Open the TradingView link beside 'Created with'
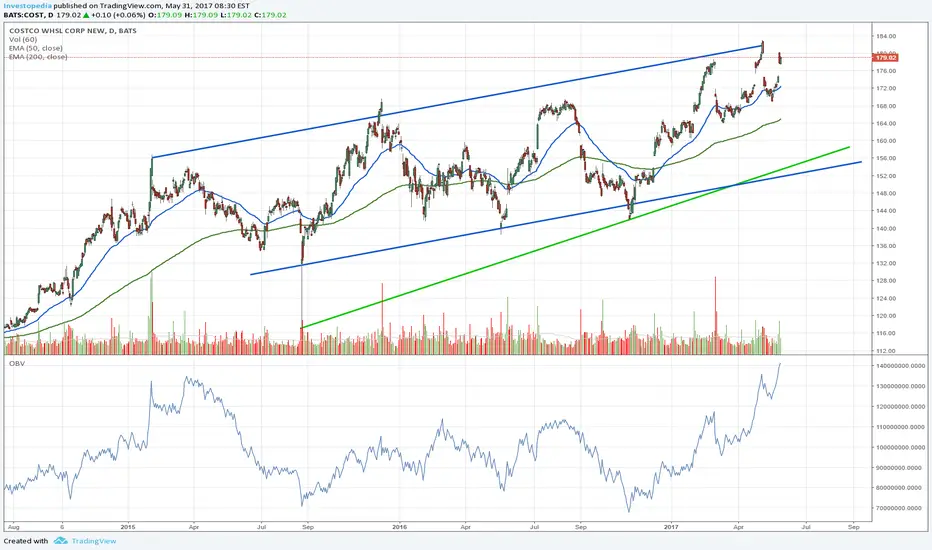 pyautogui.click(x=94, y=541)
